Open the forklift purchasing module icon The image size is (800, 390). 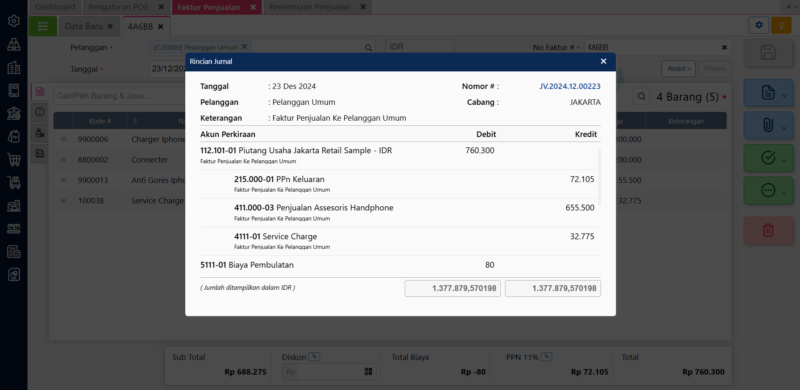tap(14, 183)
